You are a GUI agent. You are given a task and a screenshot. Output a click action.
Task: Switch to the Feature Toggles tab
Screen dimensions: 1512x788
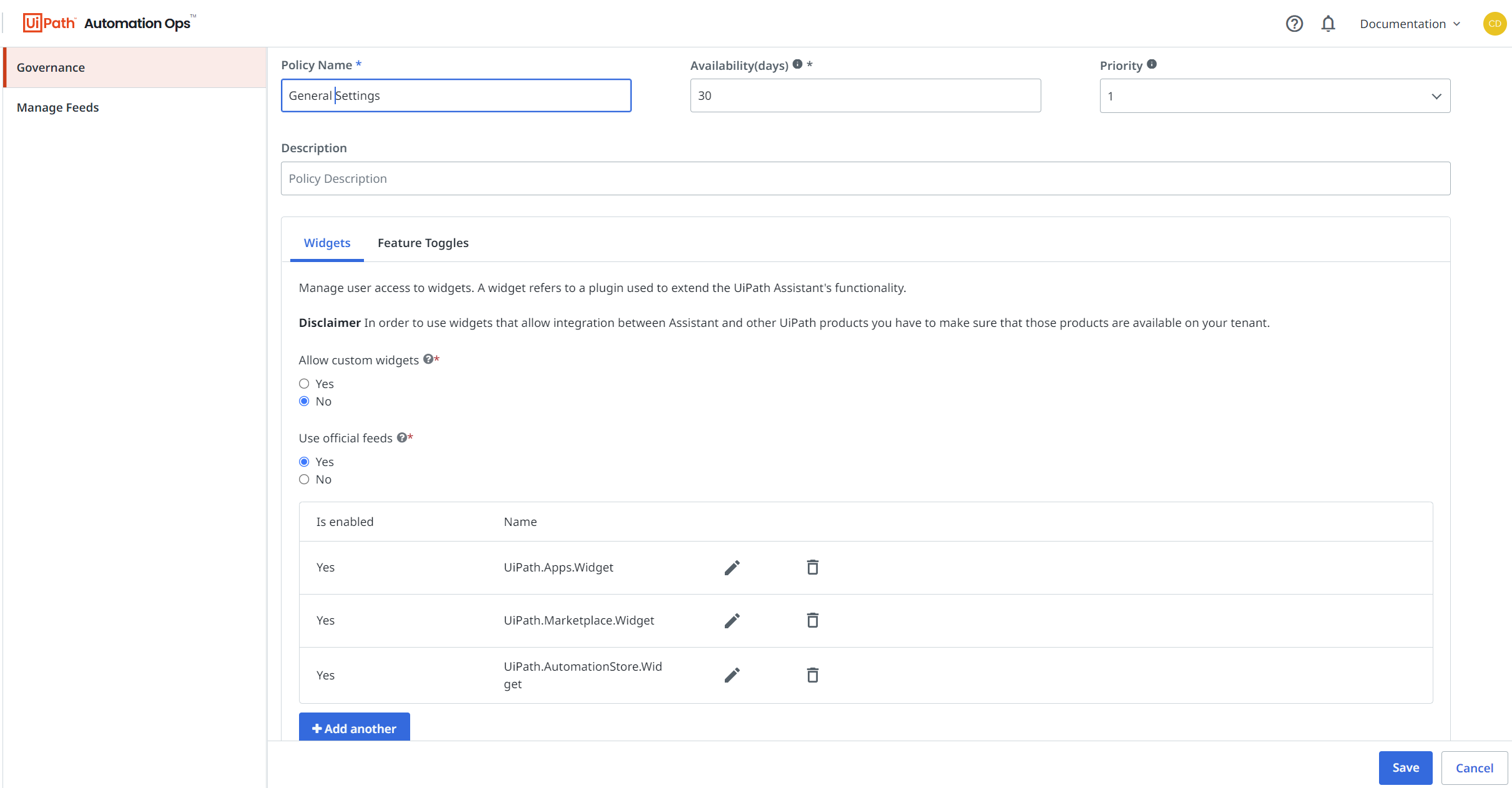pos(423,243)
